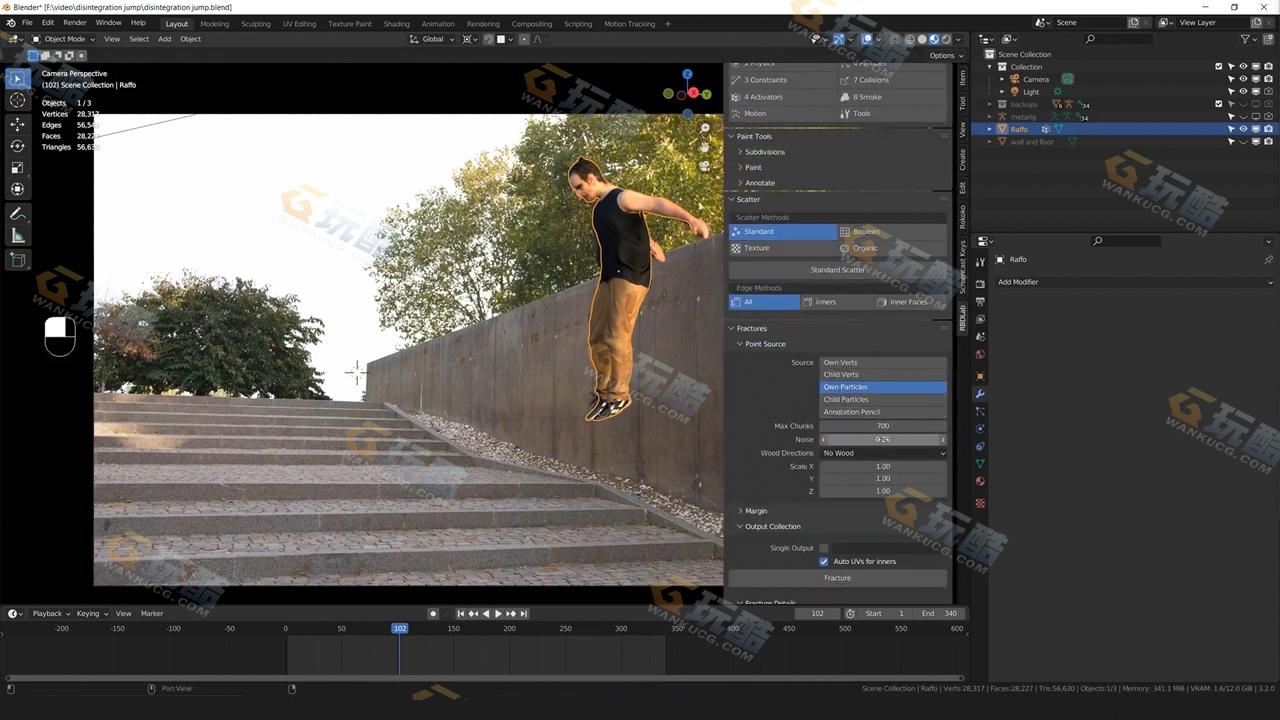Switch to the Shading workspace tab
This screenshot has width=1280, height=720.
point(396,24)
